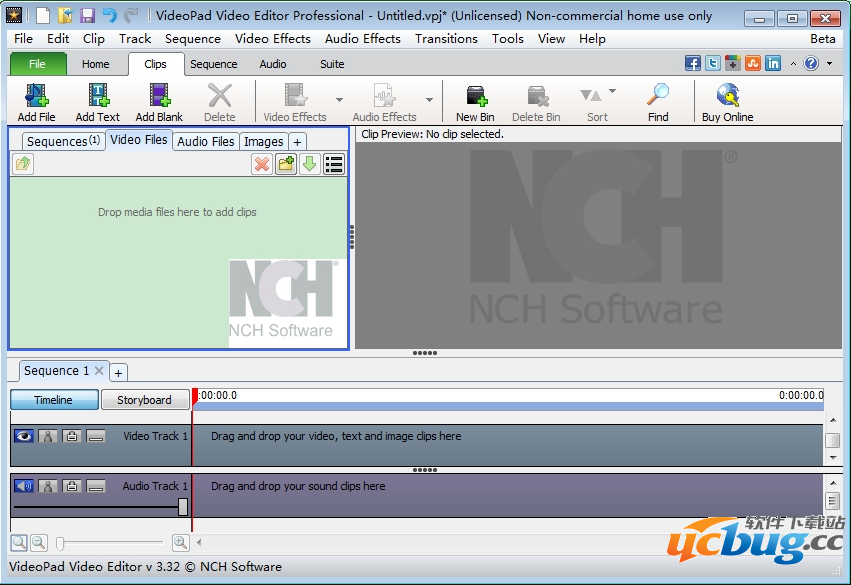This screenshot has width=851, height=585.
Task: Click the red delete clip icon above the bin
Action: pyautogui.click(x=261, y=164)
